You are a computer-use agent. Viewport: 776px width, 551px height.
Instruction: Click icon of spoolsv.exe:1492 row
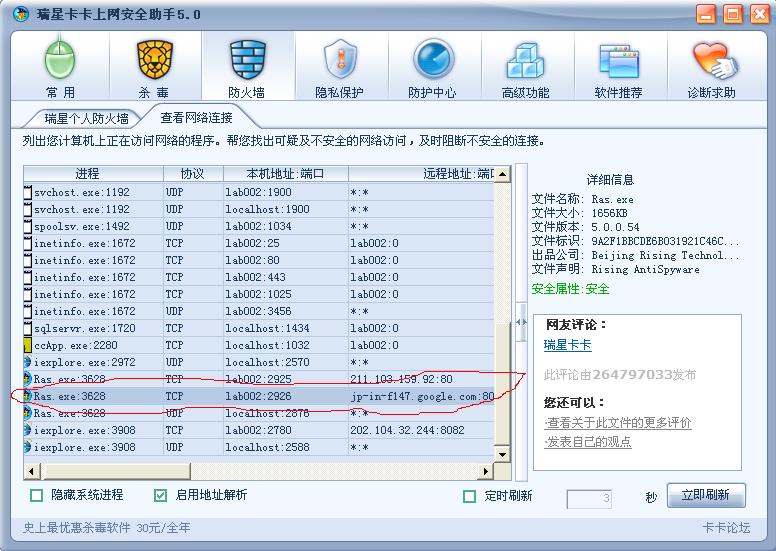tap(28, 226)
